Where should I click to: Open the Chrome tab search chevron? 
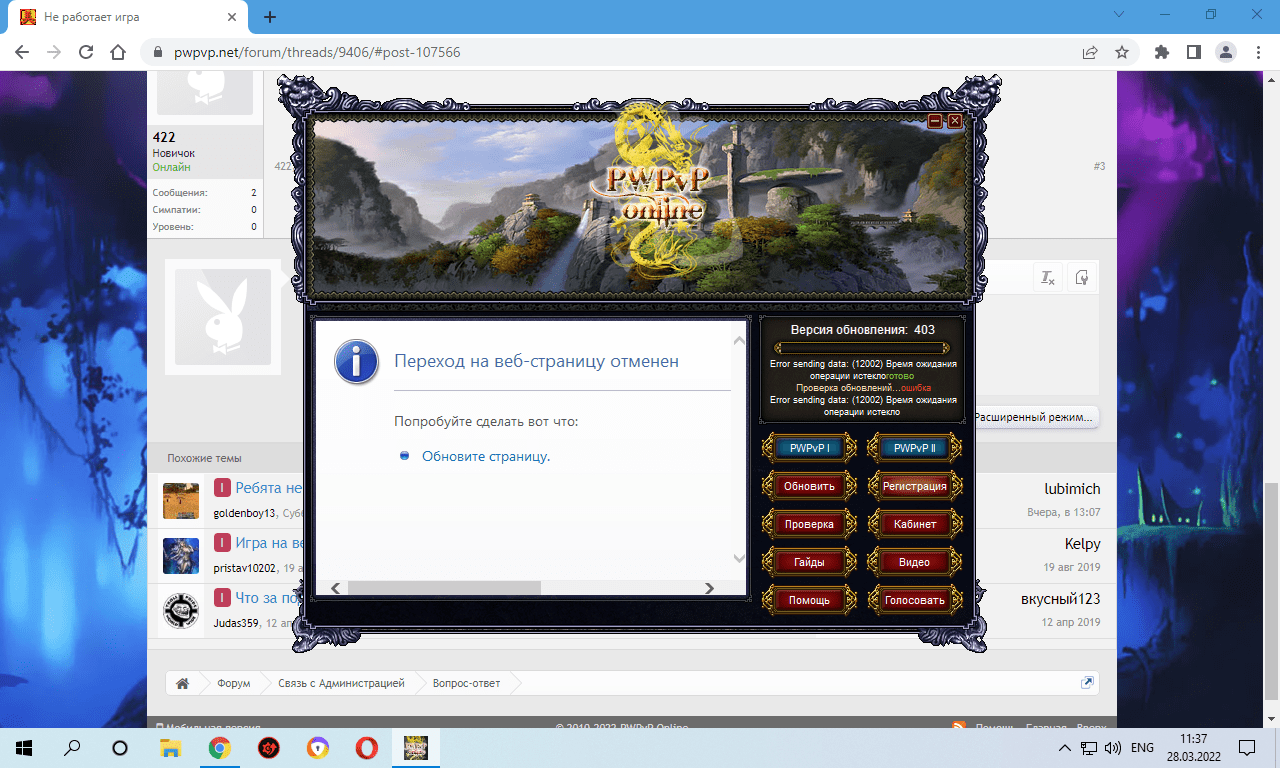coord(1119,15)
